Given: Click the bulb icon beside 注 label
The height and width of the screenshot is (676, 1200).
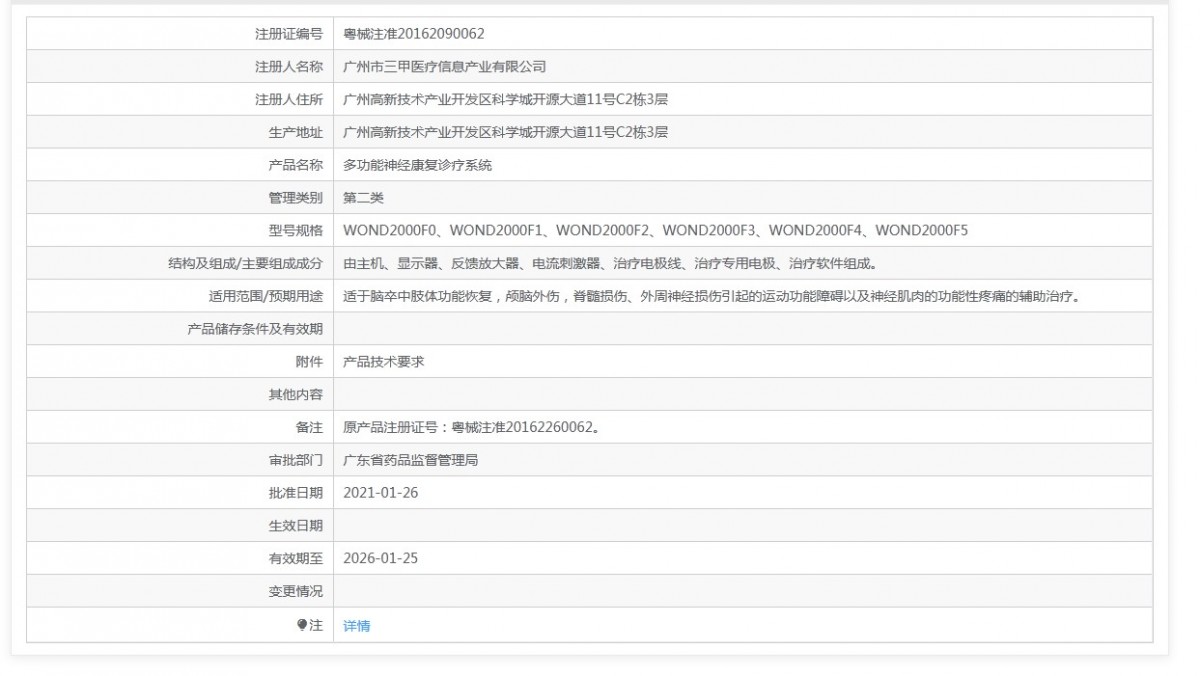Looking at the screenshot, I should tap(302, 625).
